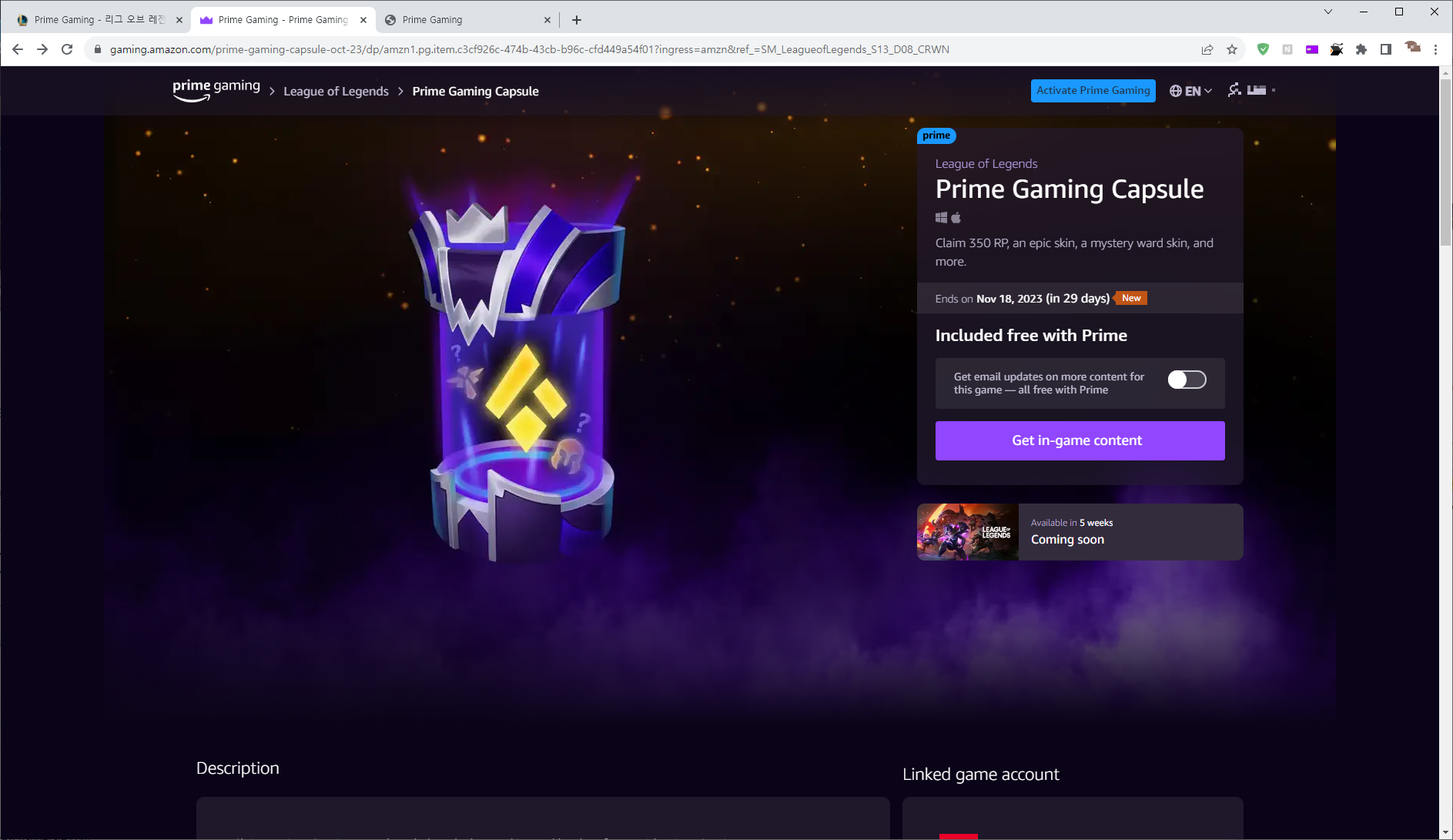Open the tab search dropdown
Screen dimensions: 1453x840
click(1328, 12)
